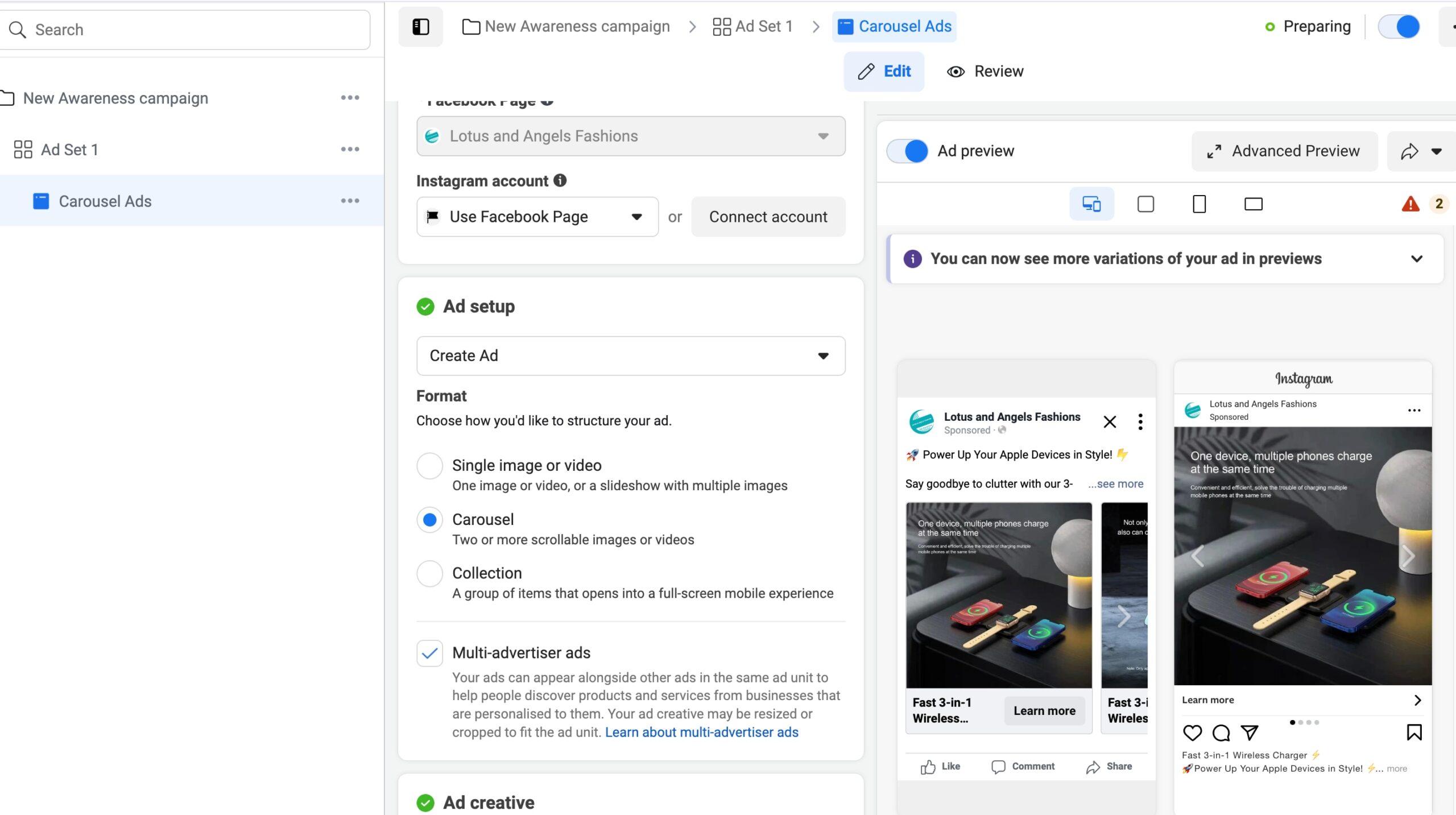1456x815 pixels.
Task: Select the Collection format option
Action: point(430,573)
